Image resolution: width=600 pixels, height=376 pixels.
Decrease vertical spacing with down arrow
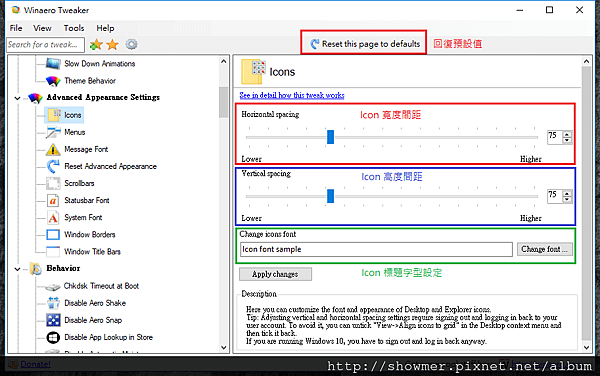pos(567,199)
